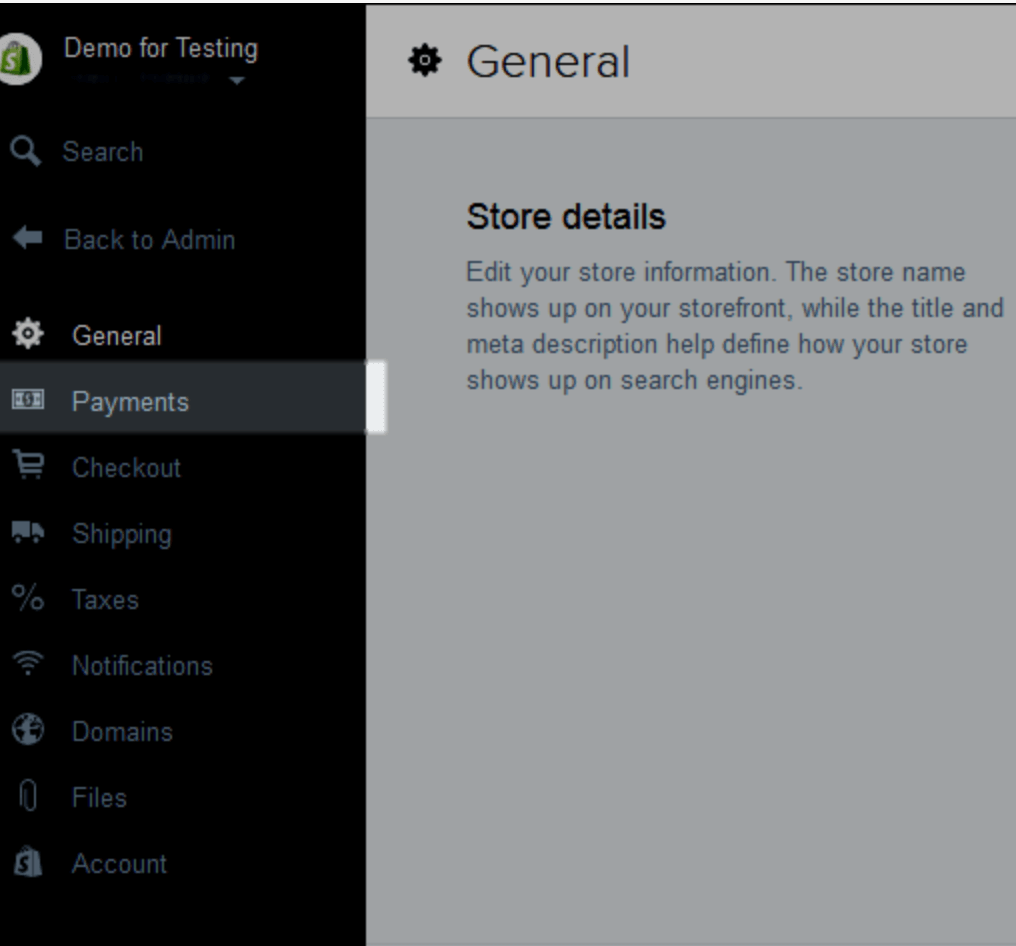Navigate to Notifications settings label
1016x946 pixels.
[142, 666]
